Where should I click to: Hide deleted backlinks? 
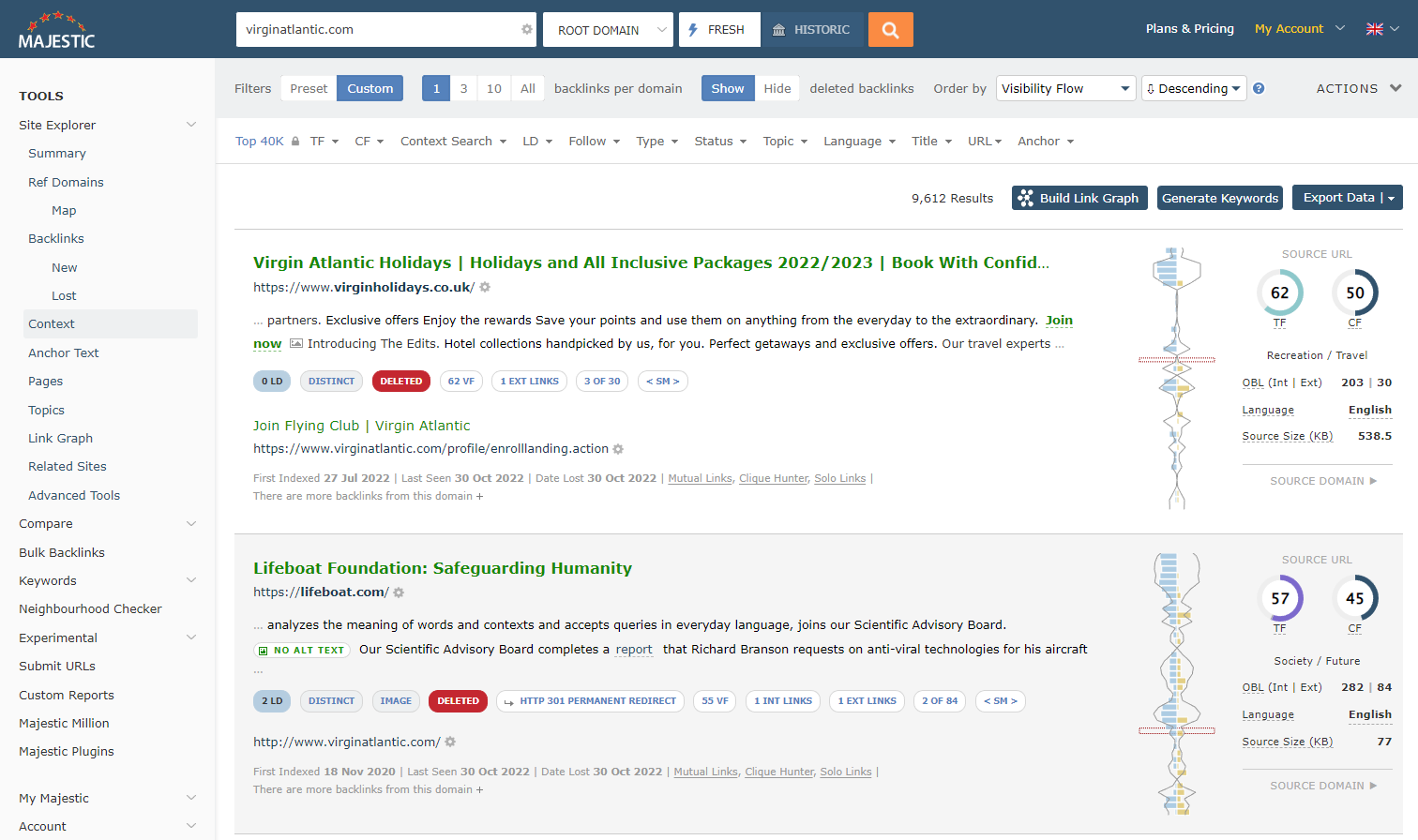(777, 88)
